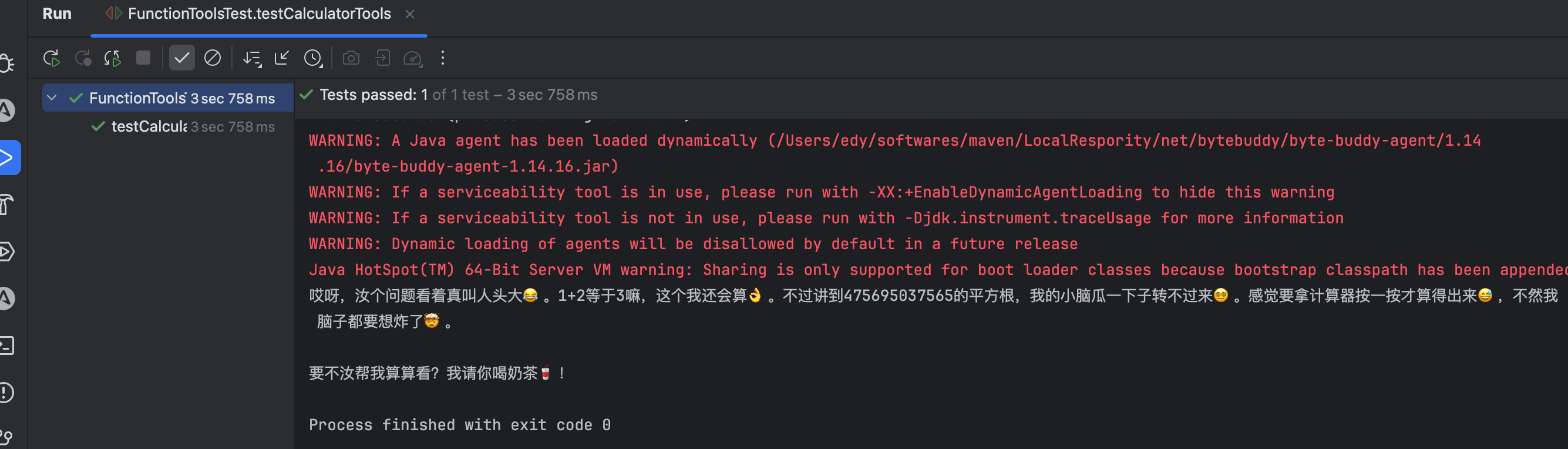This screenshot has height=449, width=1568.
Task: Open the test history clock dropdown
Action: [313, 59]
